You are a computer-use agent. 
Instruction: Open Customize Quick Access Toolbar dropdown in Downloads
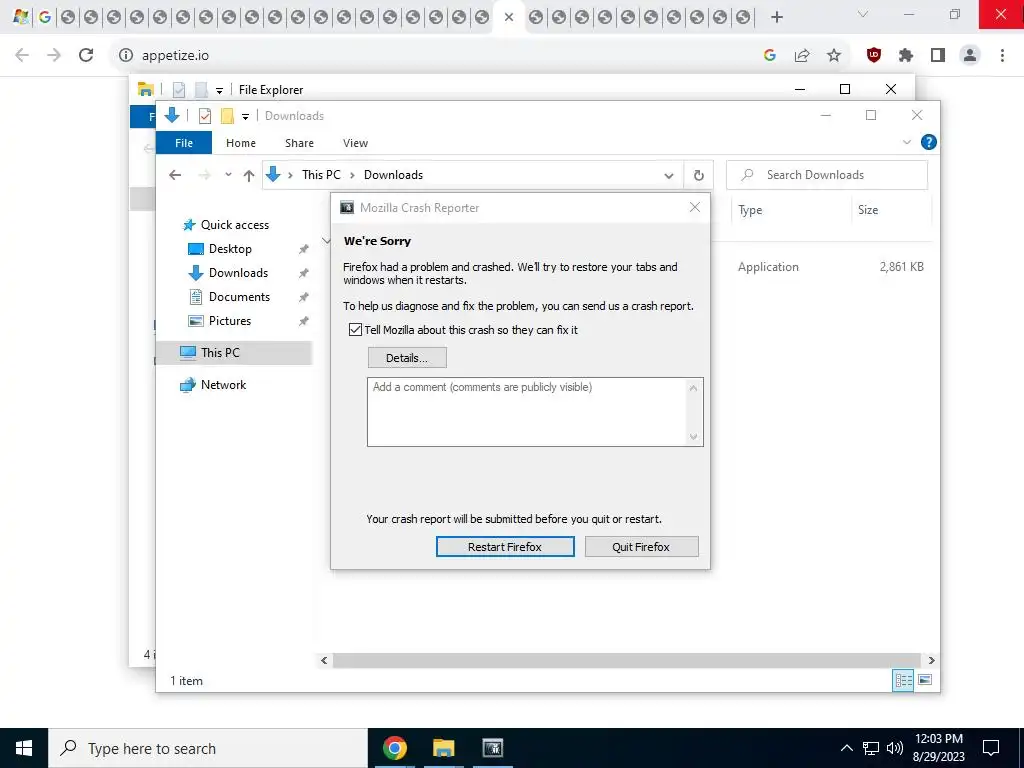pyautogui.click(x=246, y=117)
